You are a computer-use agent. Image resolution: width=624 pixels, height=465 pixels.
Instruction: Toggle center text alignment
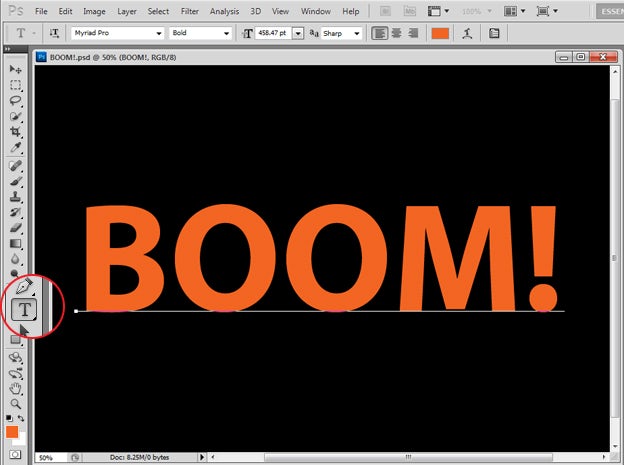pyautogui.click(x=396, y=33)
